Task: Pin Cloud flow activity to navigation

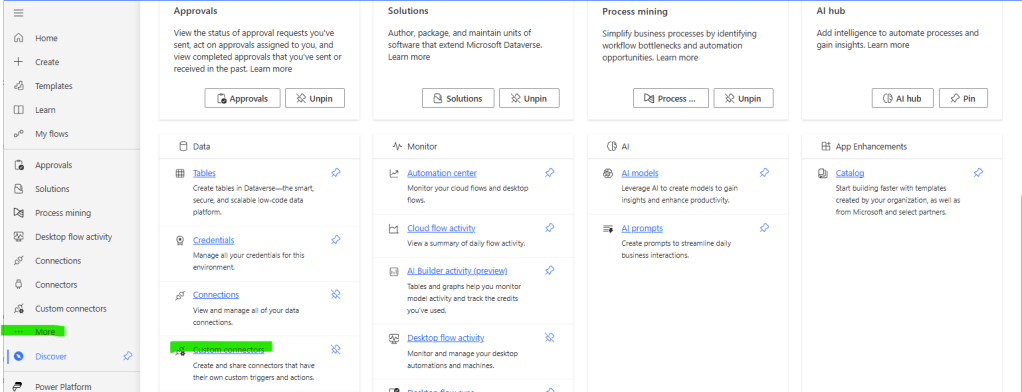Action: 549,228
